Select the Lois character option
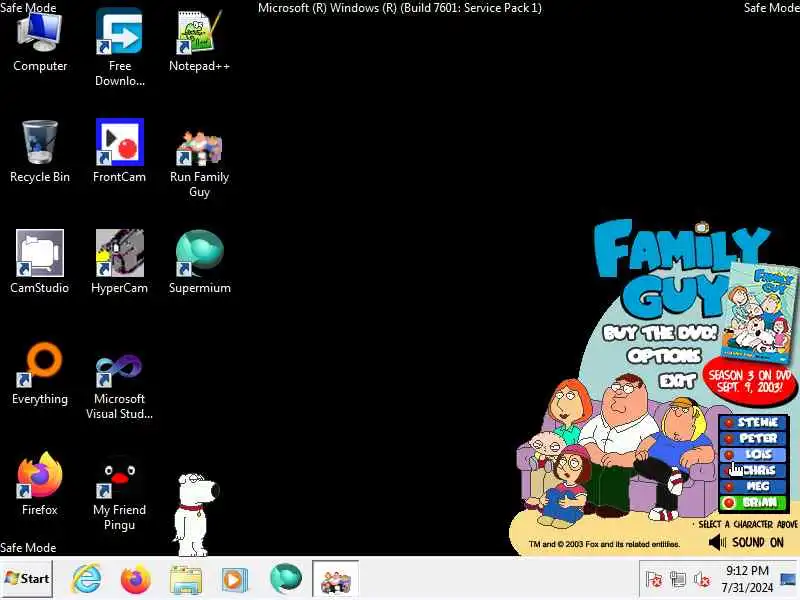Viewport: 800px width, 600px height. pos(753,454)
